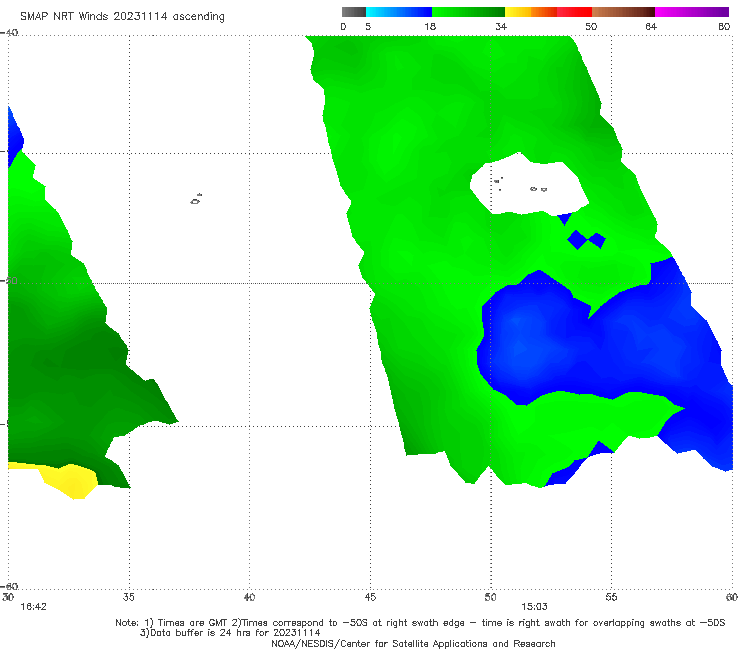This screenshot has width=740, height=650.
Task: Click the color bar label 18
Action: point(430,27)
